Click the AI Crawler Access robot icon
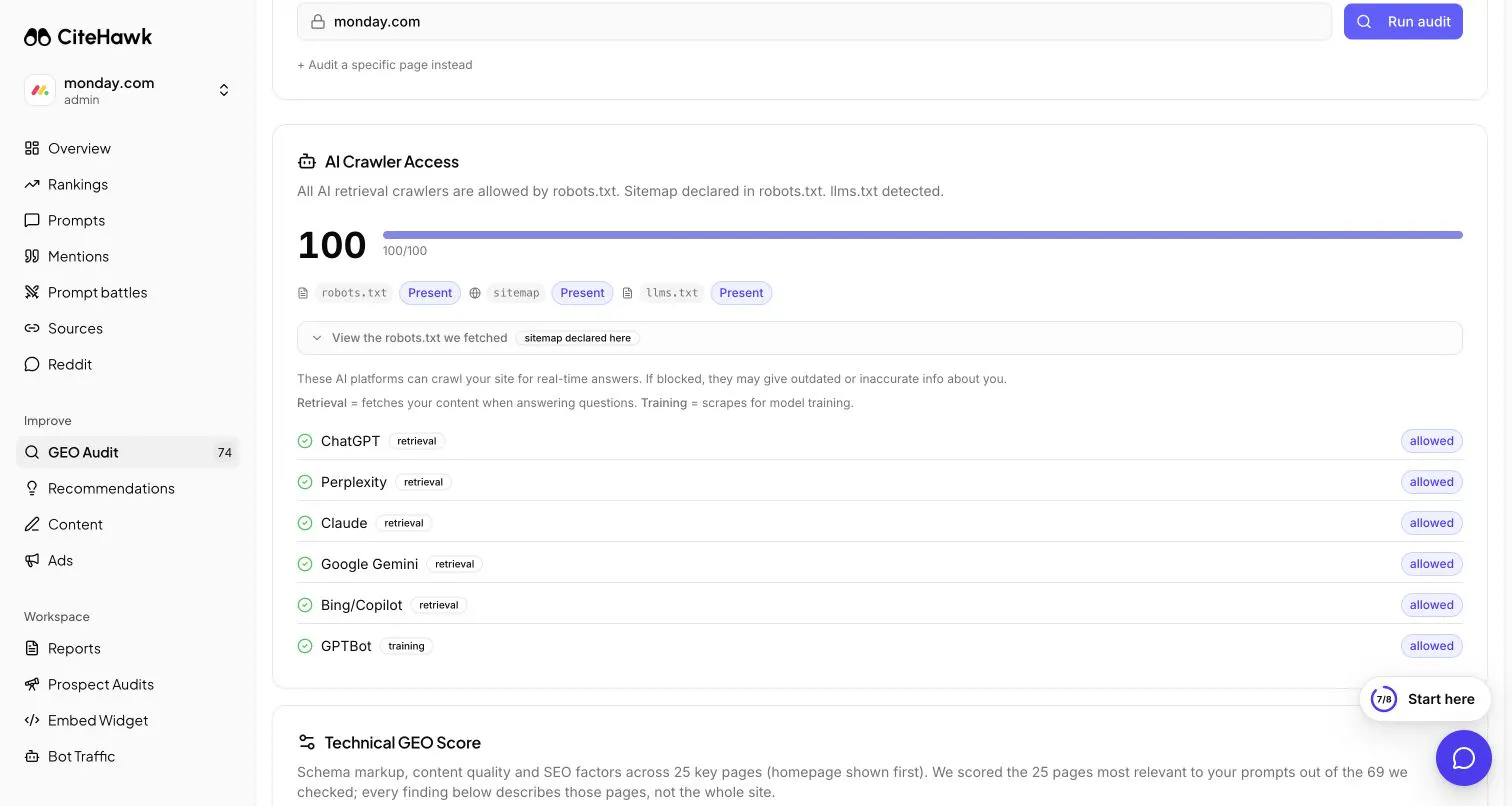The width and height of the screenshot is (1512, 806). 307,162
